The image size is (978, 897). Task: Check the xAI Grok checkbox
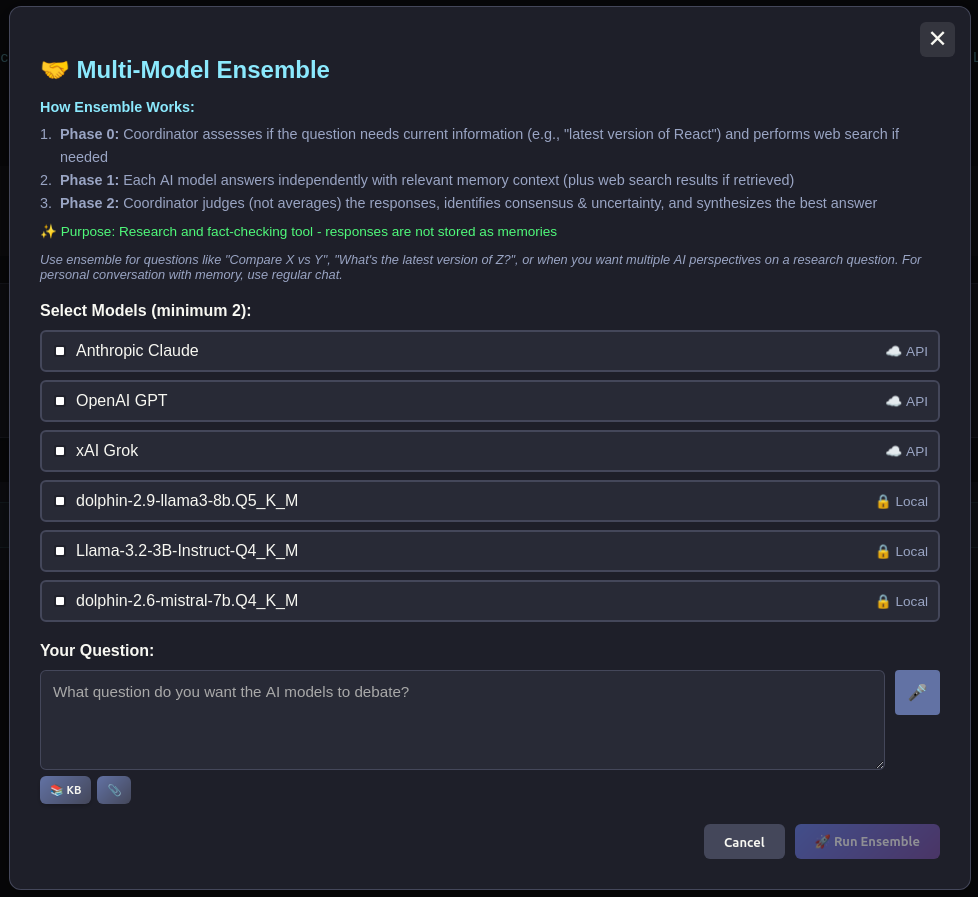tap(60, 451)
